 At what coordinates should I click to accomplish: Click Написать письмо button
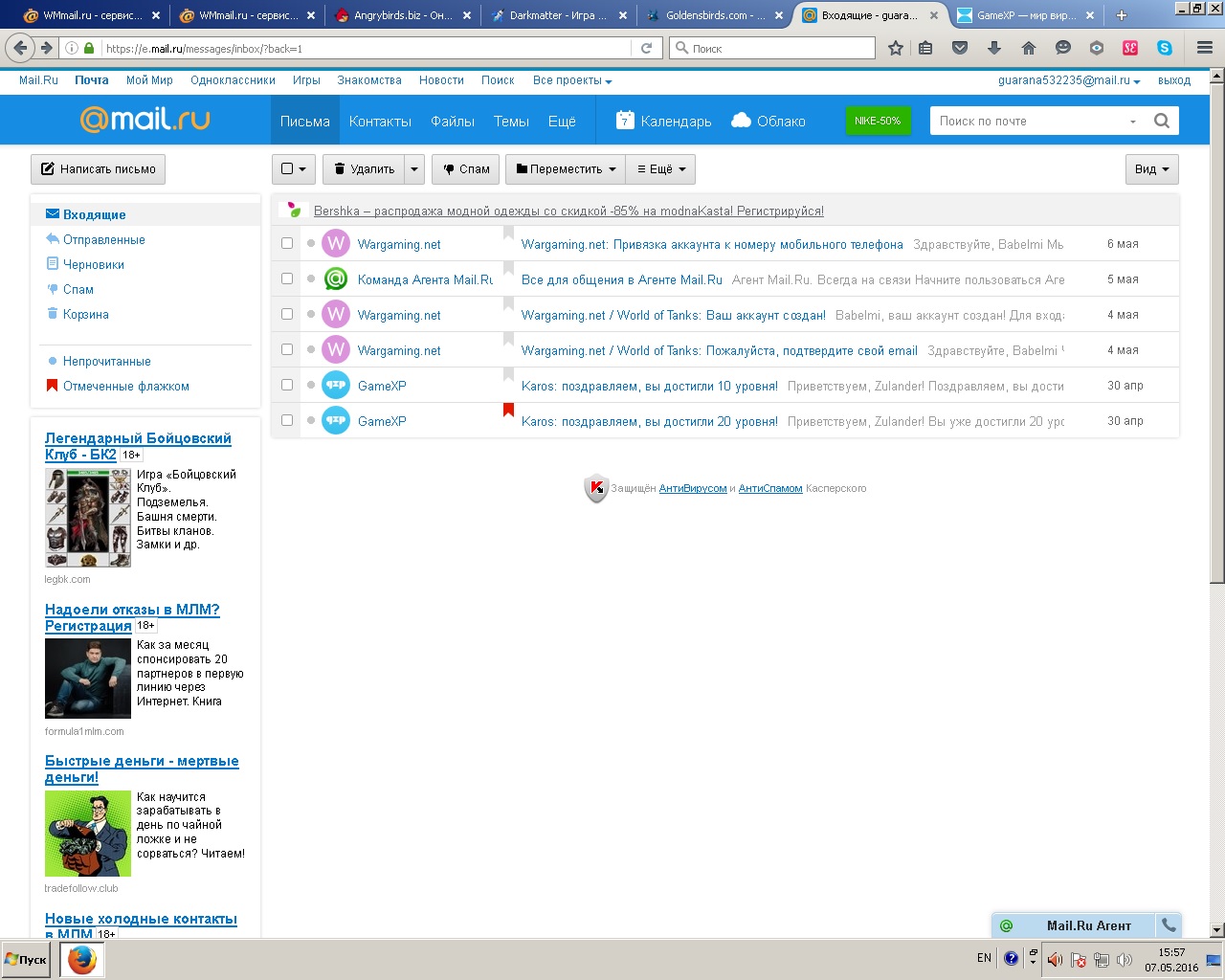pos(99,169)
